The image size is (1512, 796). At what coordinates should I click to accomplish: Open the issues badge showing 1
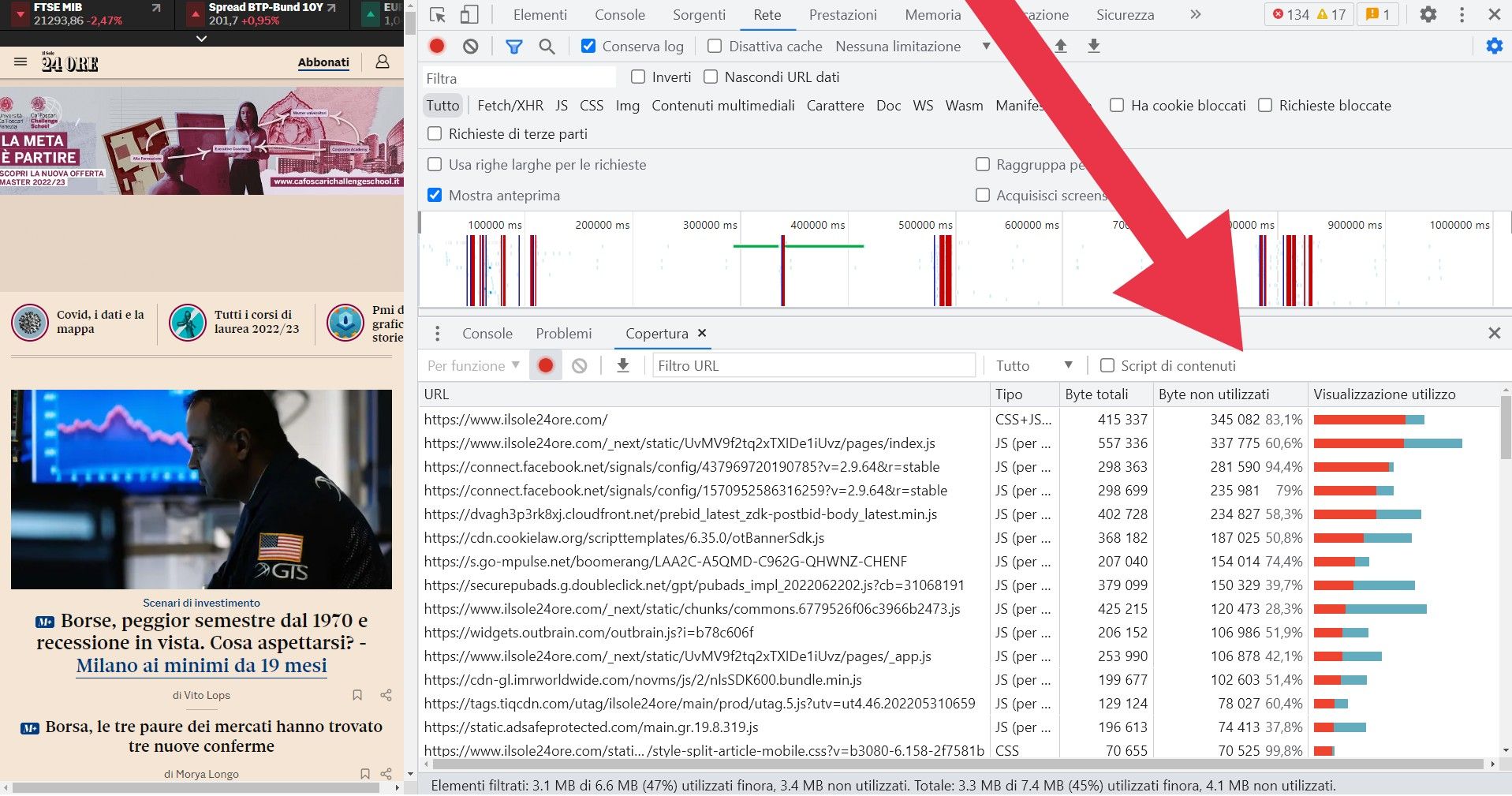point(1378,14)
